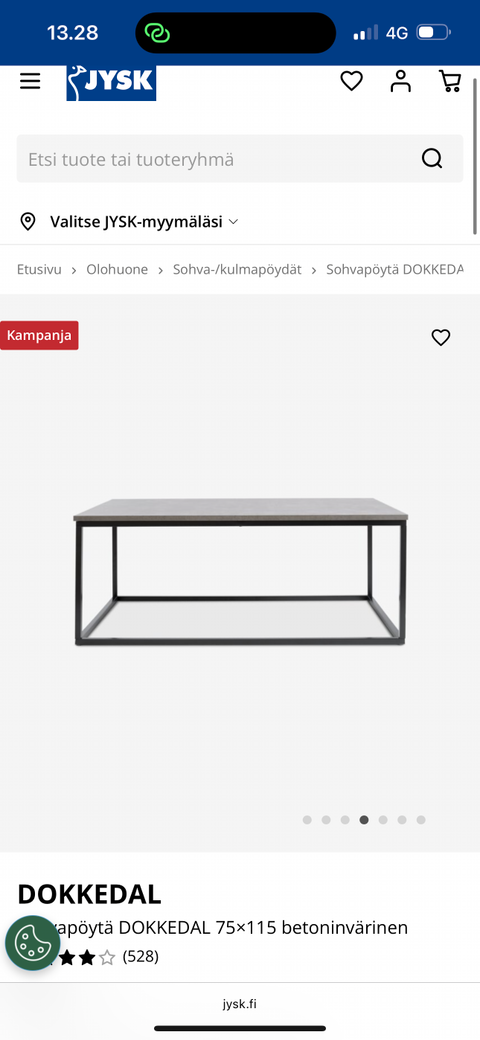The height and width of the screenshot is (1040, 480).
Task: Open Sohva-/kulmapöydät breadcrumb
Action: click(x=237, y=269)
